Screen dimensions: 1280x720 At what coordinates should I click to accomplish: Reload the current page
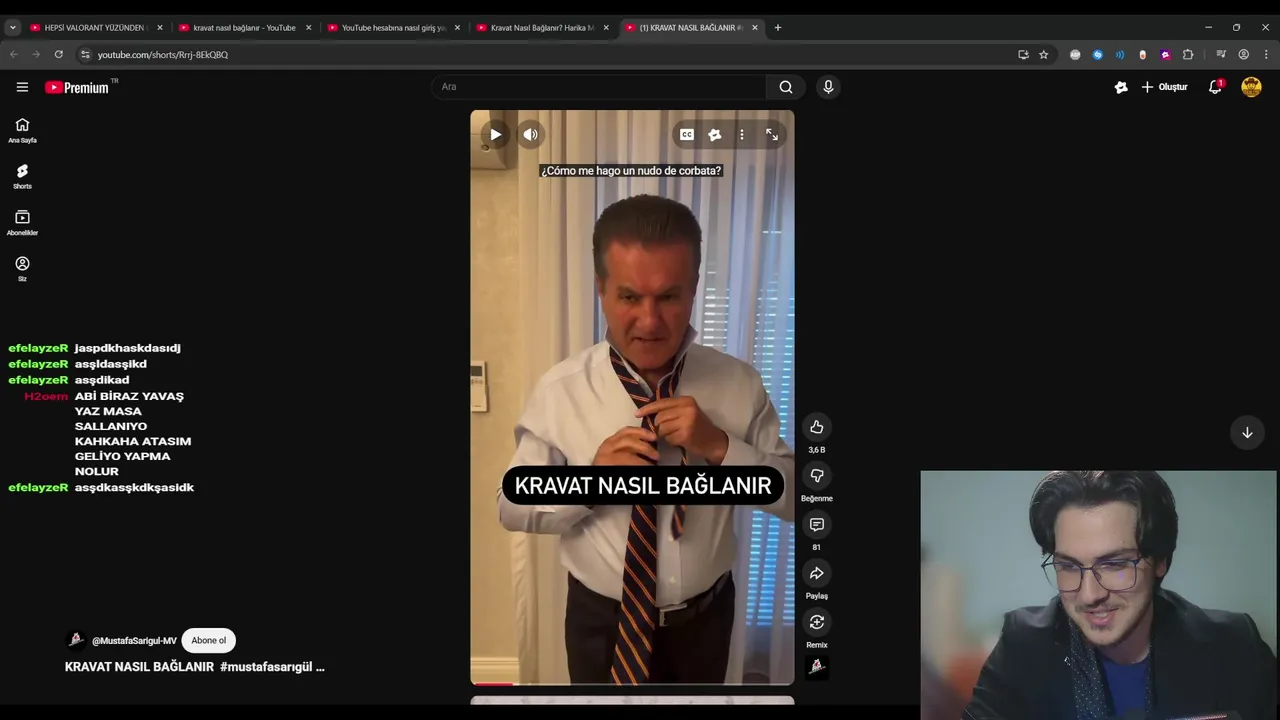[x=59, y=55]
